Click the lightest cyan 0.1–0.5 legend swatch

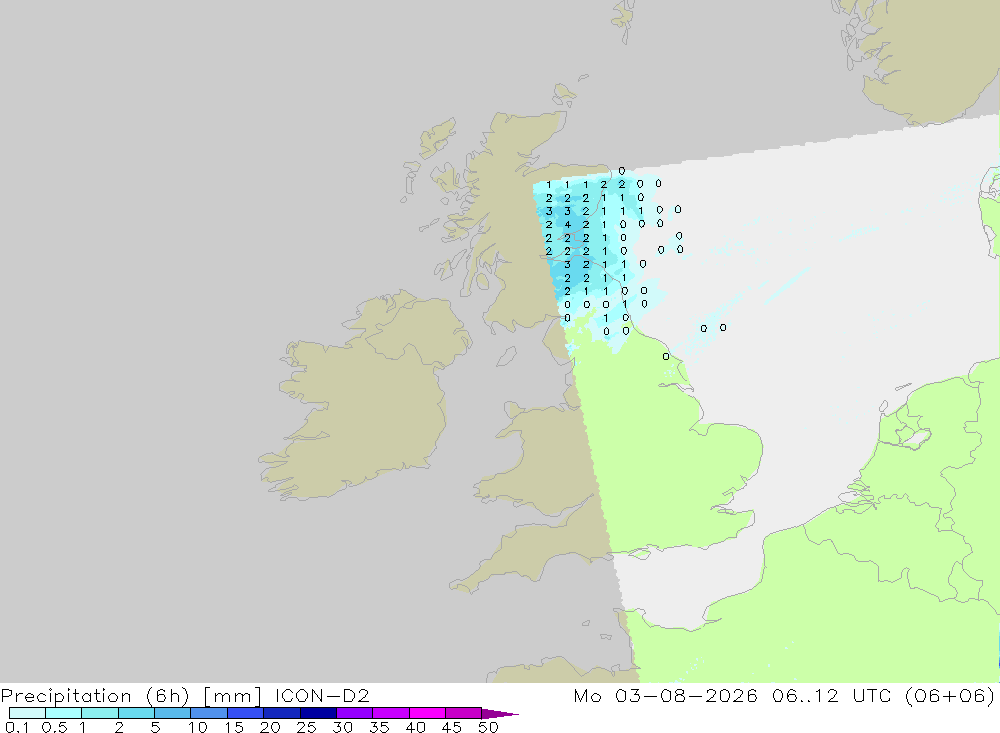click(27, 713)
